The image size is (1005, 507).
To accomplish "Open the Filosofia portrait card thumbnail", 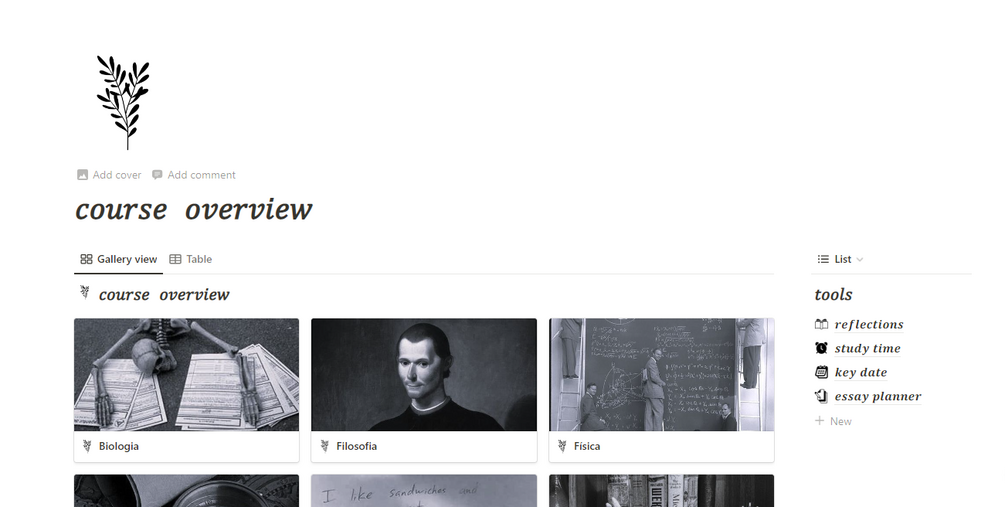I will [x=424, y=374].
